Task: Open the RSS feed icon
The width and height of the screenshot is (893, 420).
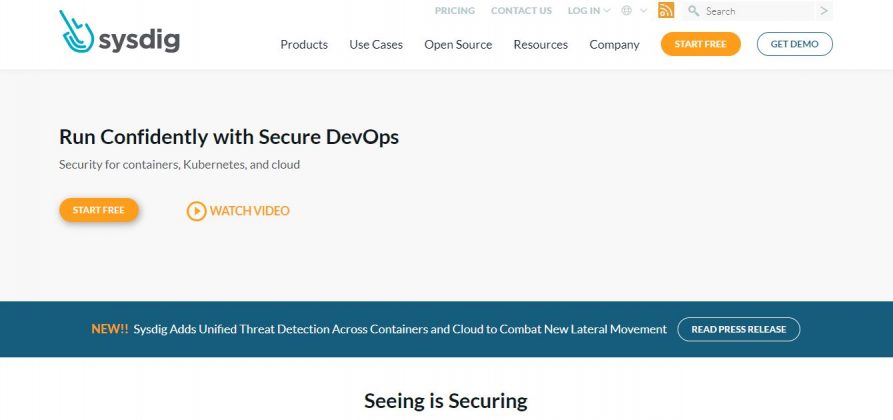Action: 666,10
